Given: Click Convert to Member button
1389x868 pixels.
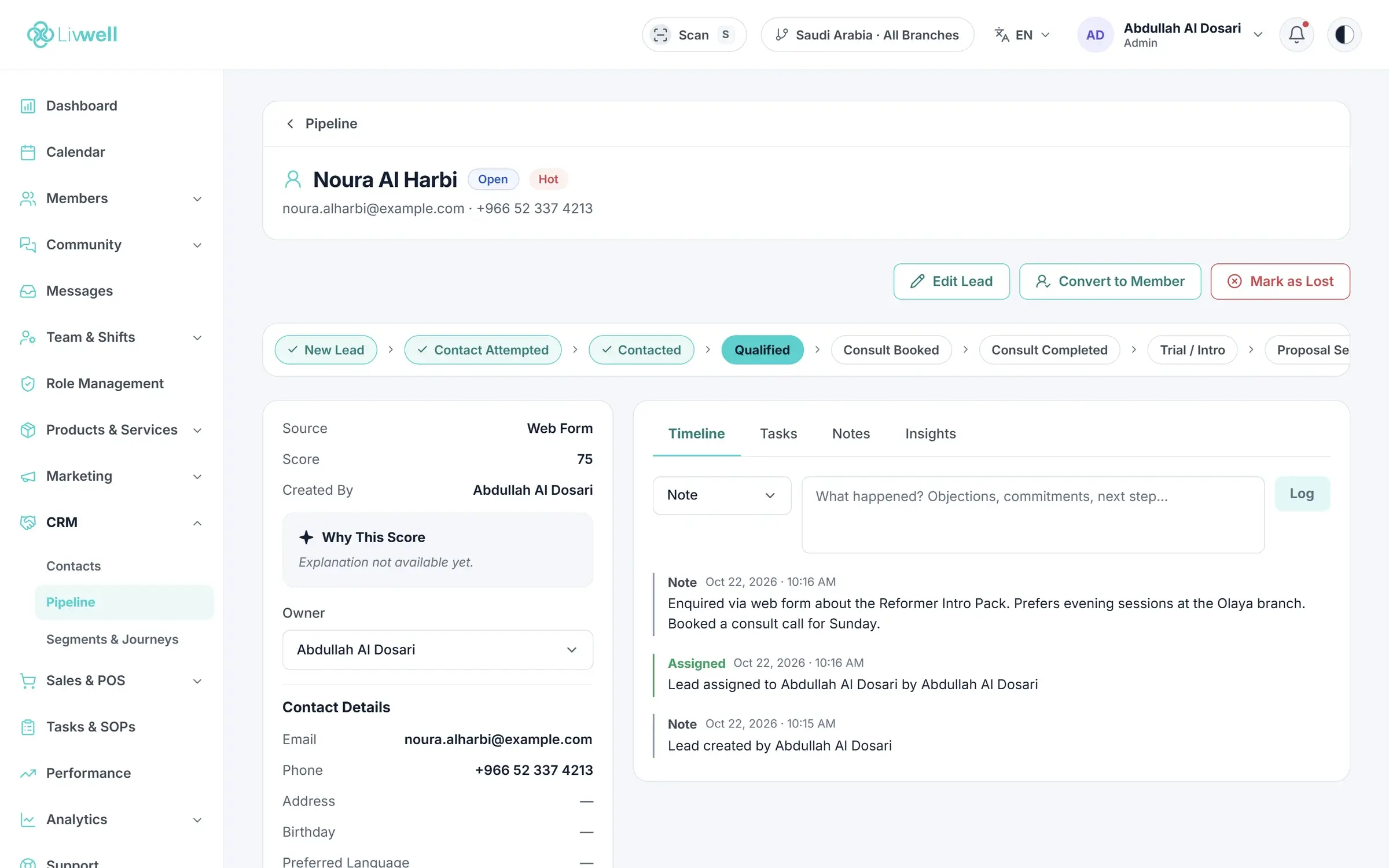Looking at the screenshot, I should pos(1110,281).
